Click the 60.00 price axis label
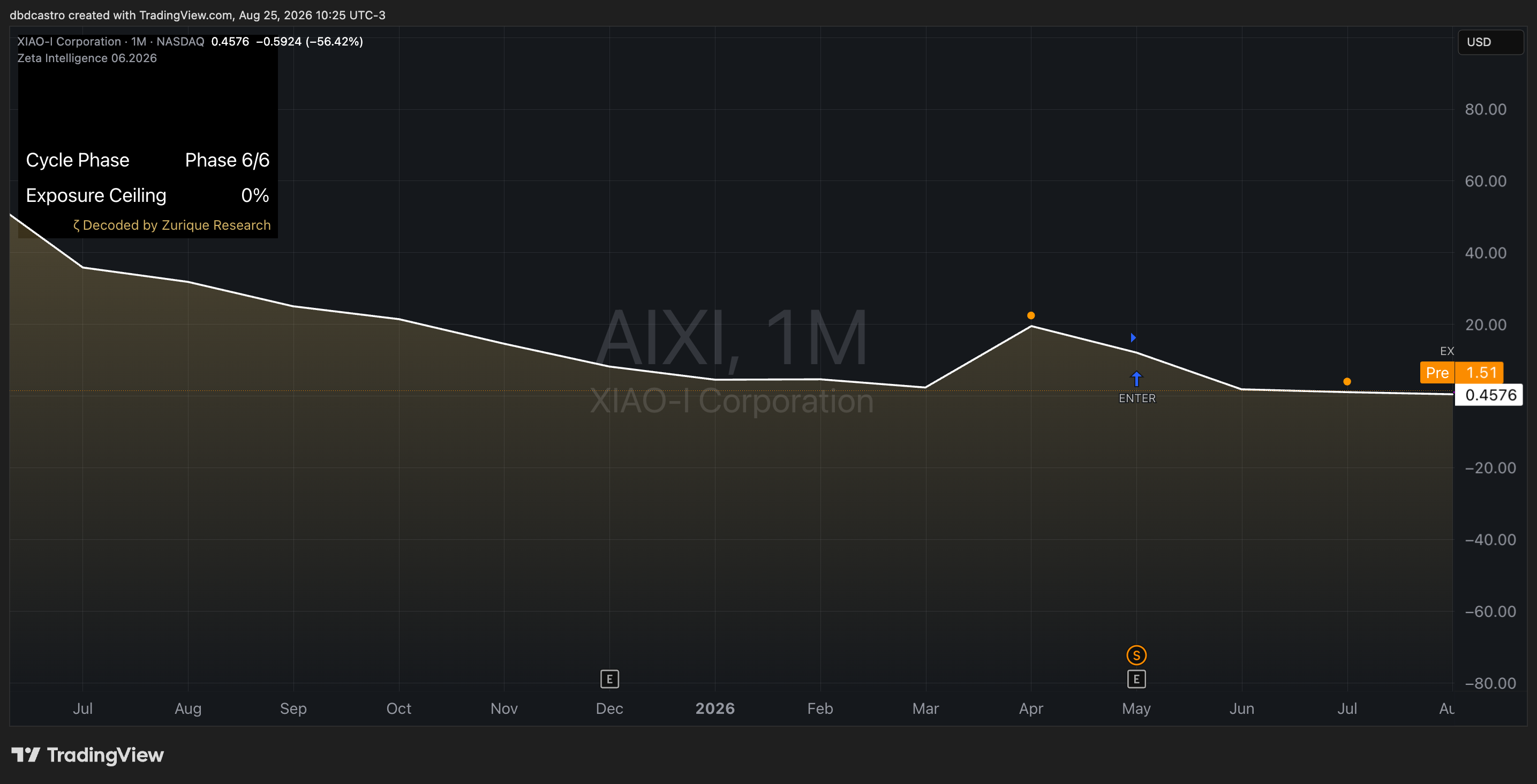Screen dimensions: 1537x784 point(1485,181)
